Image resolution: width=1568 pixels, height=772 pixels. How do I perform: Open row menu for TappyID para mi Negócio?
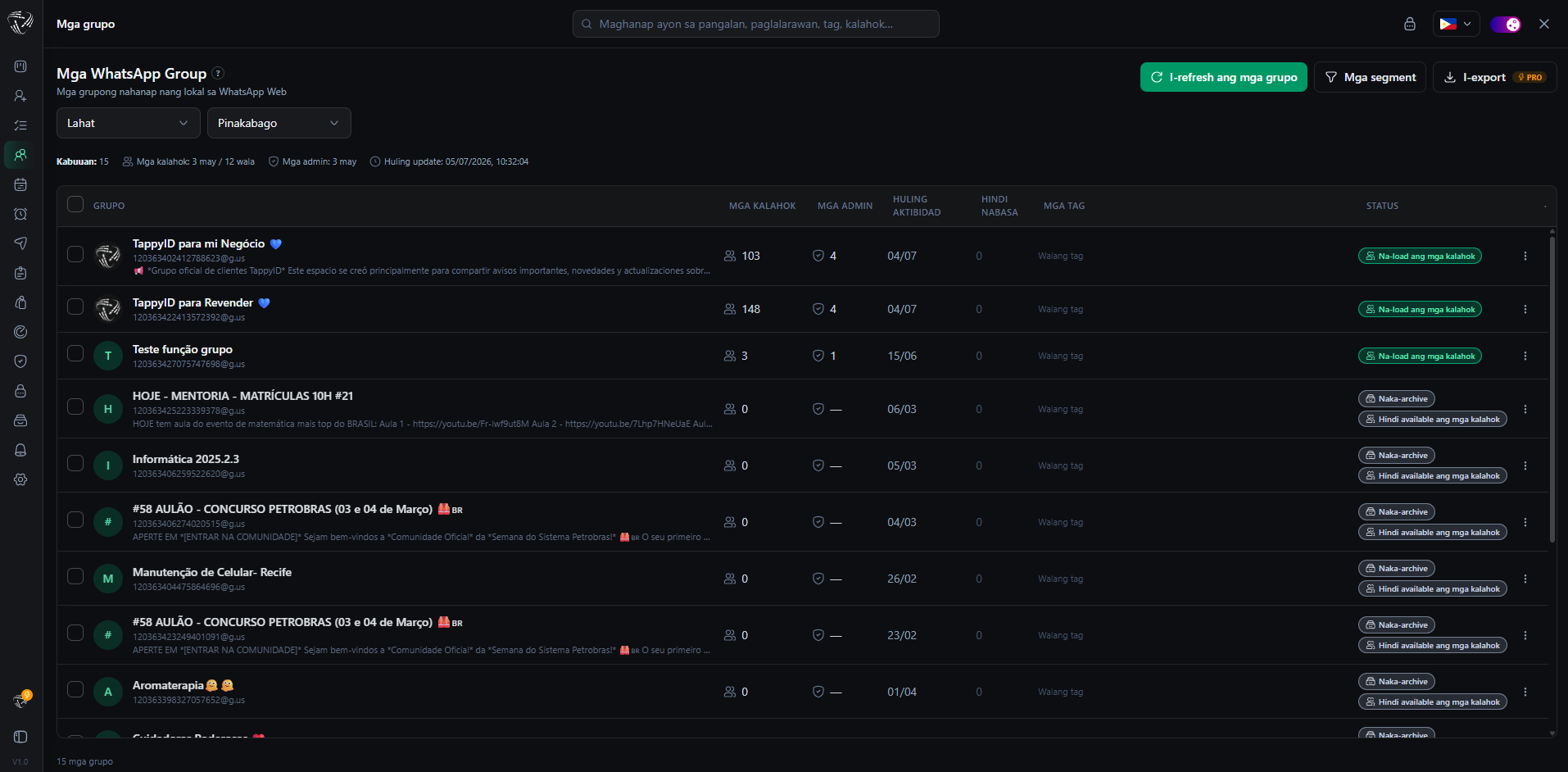[x=1525, y=256]
